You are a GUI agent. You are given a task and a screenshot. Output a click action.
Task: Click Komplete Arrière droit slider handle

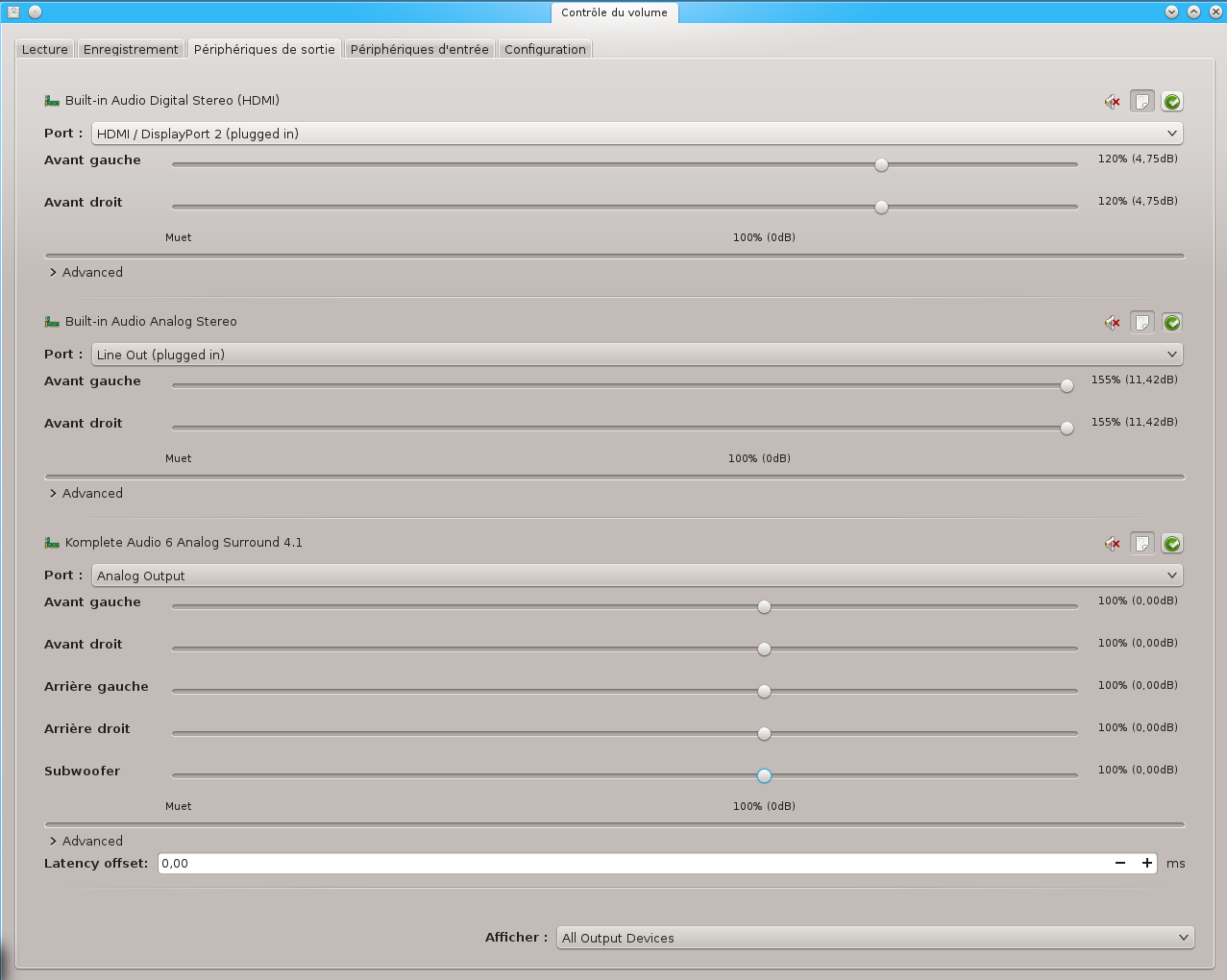tap(764, 734)
